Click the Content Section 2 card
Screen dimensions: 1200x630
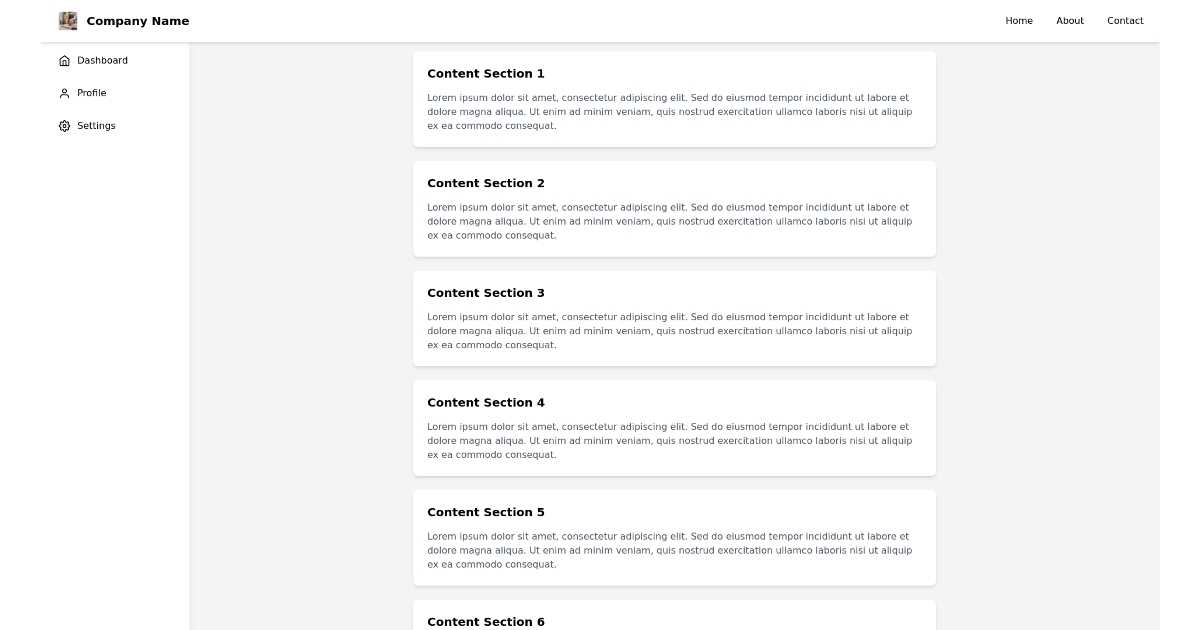(674, 208)
